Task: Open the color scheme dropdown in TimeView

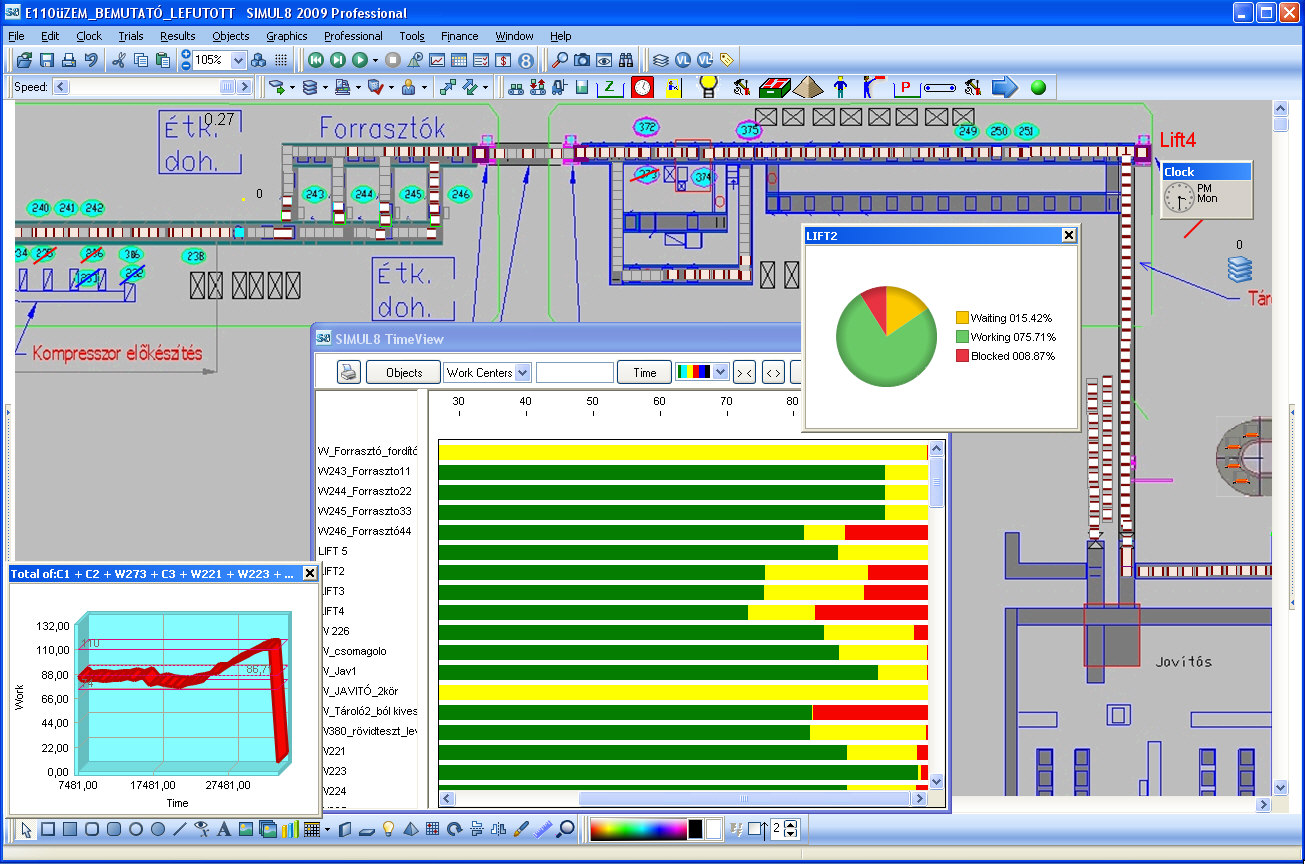Action: click(x=722, y=372)
